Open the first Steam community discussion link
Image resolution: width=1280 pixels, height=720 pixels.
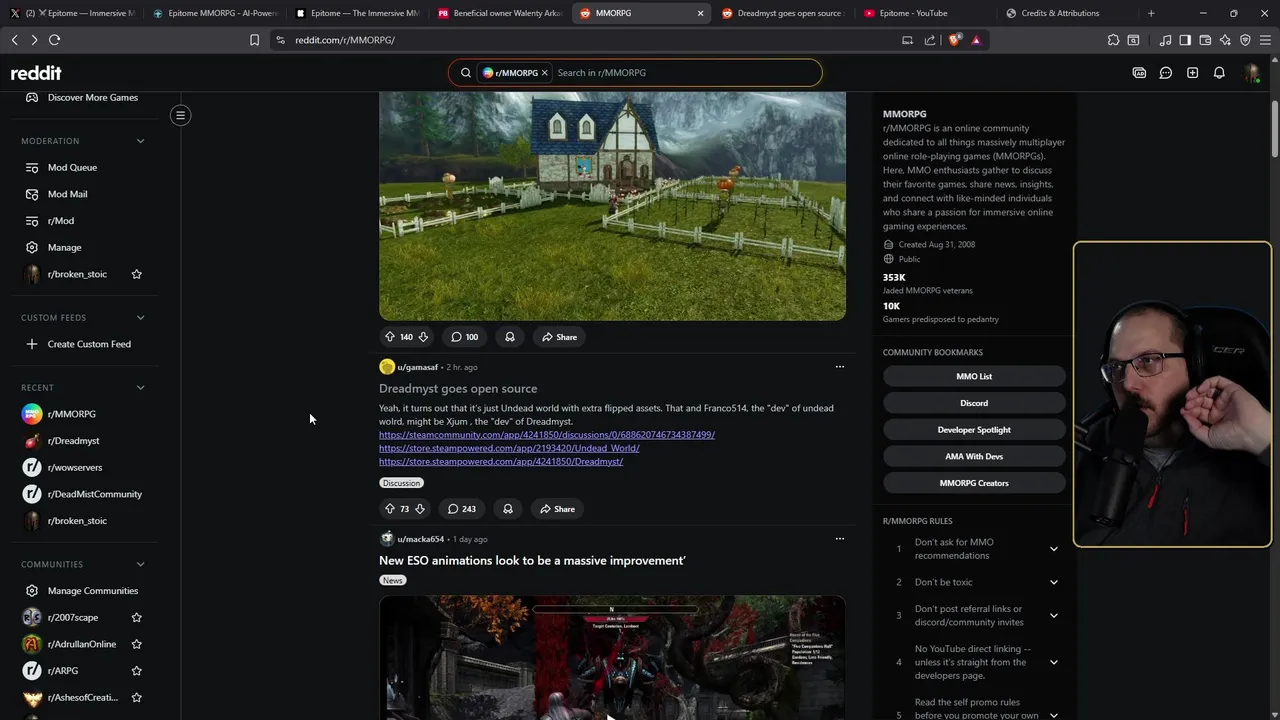pos(547,435)
